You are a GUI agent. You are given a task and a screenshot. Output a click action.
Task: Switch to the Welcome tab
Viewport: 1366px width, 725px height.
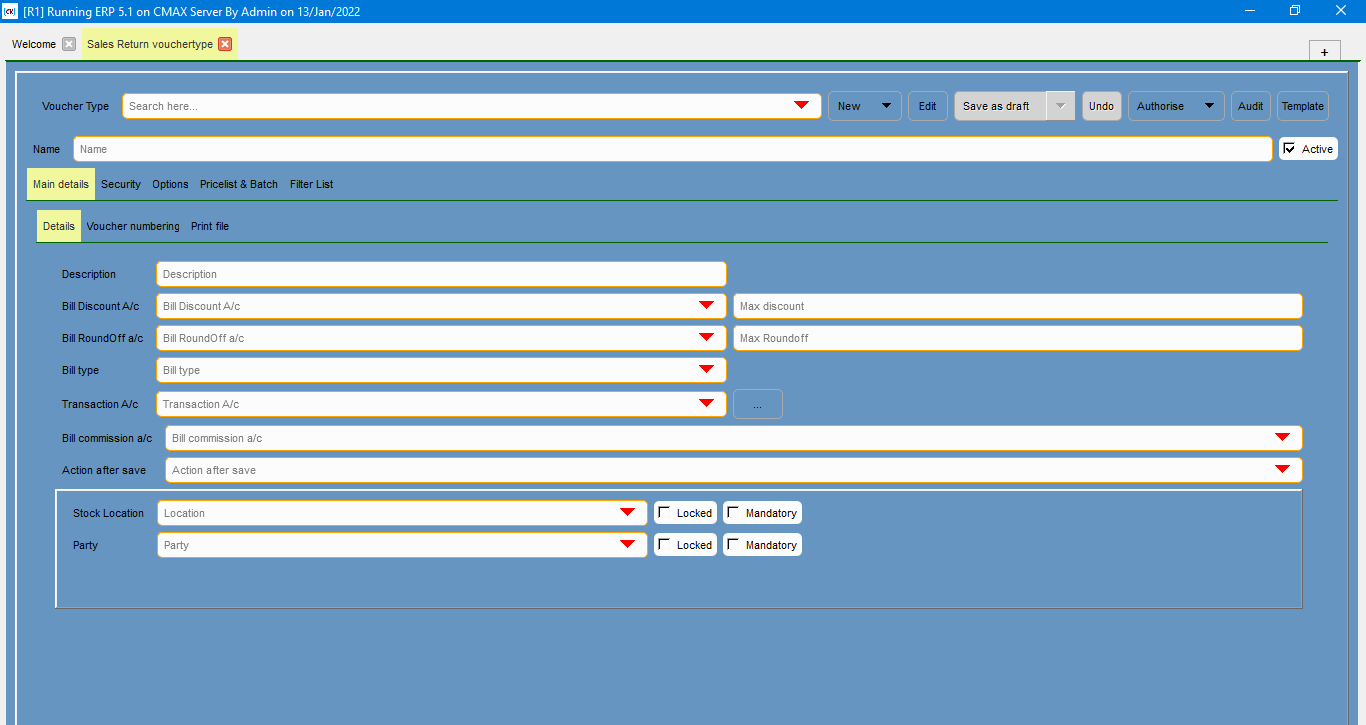pyautogui.click(x=34, y=44)
